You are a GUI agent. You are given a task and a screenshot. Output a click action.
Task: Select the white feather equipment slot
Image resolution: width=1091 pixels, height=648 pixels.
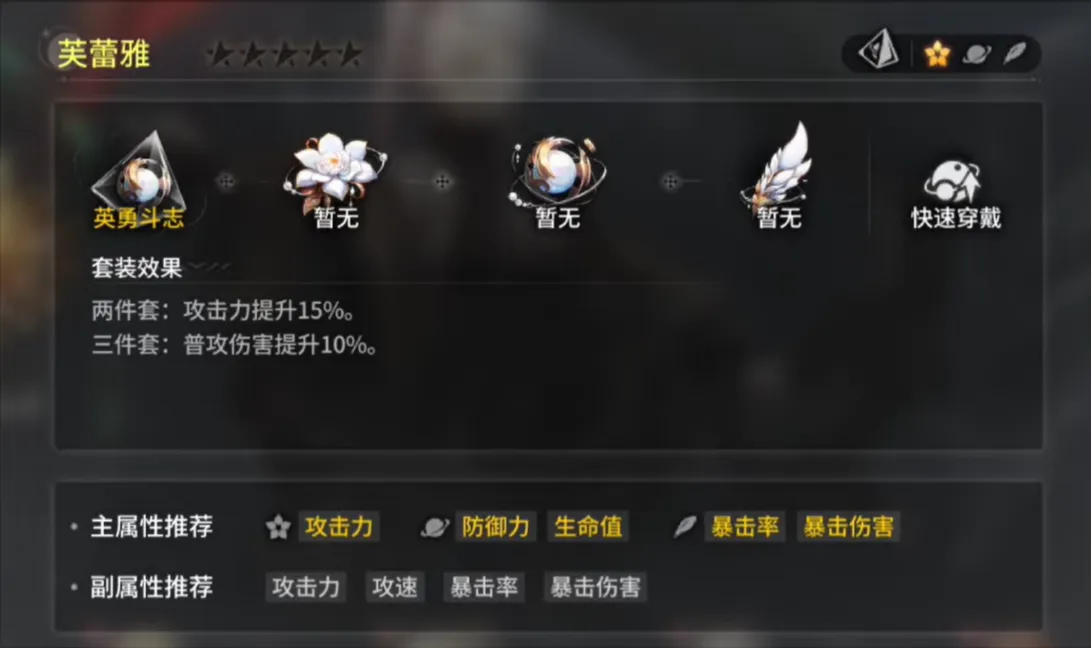[x=779, y=177]
